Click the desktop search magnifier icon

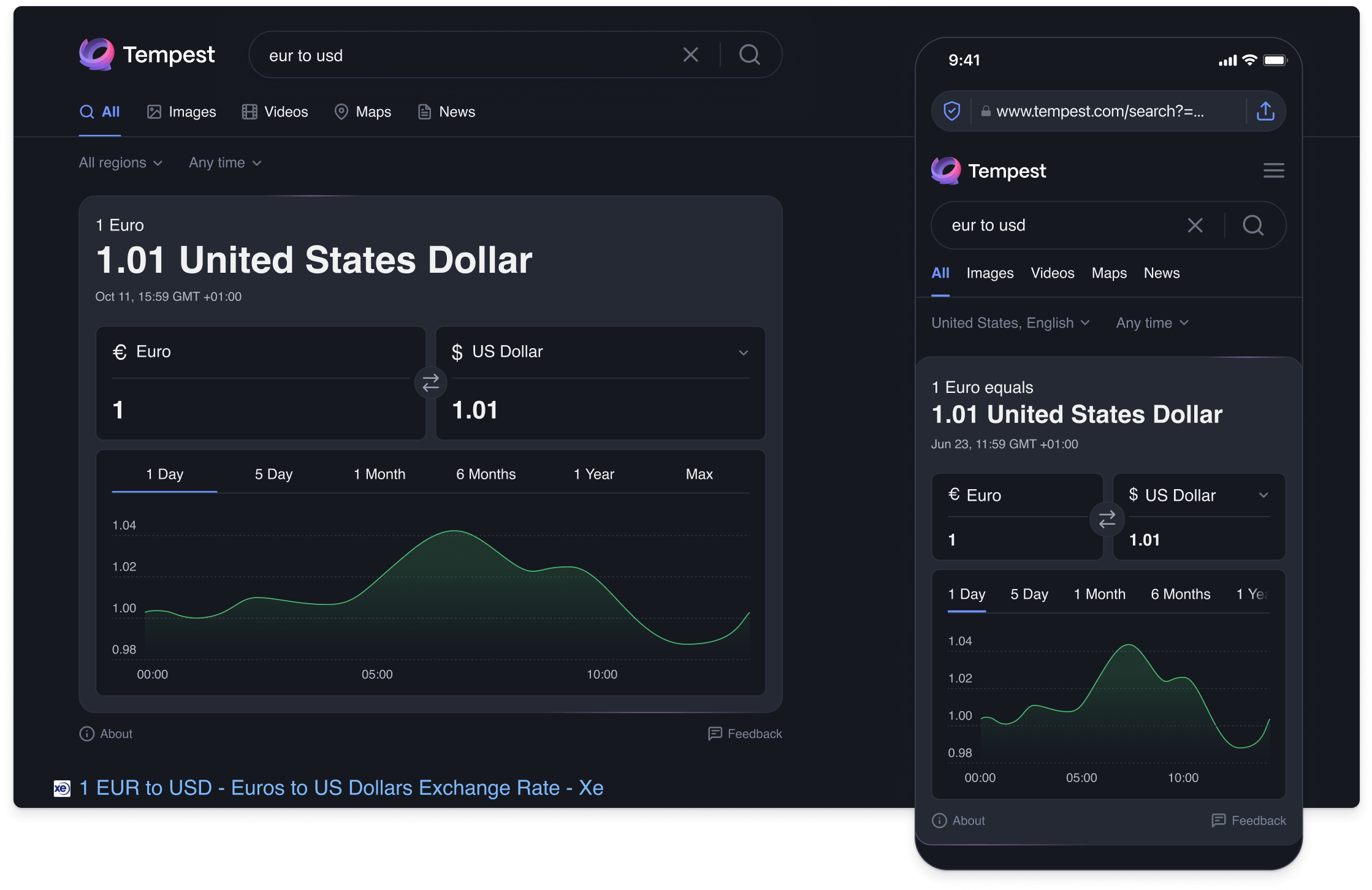(749, 55)
